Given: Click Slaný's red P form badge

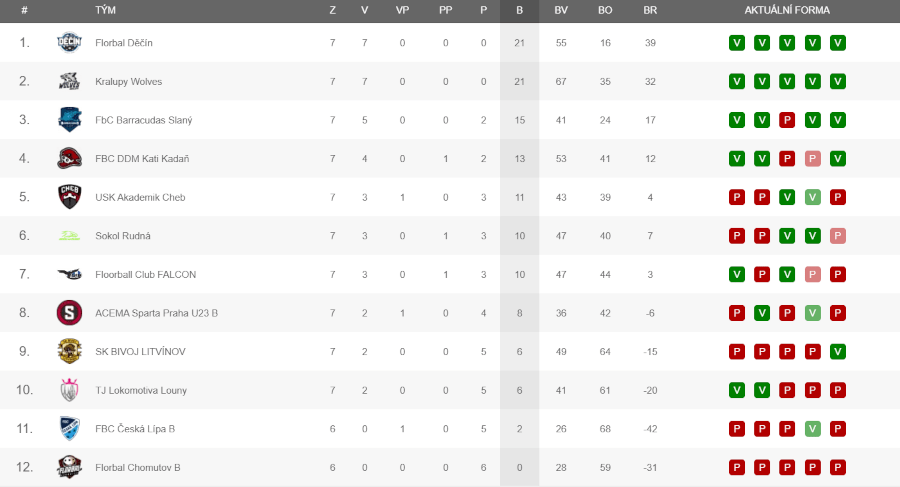Looking at the screenshot, I should (x=787, y=120).
